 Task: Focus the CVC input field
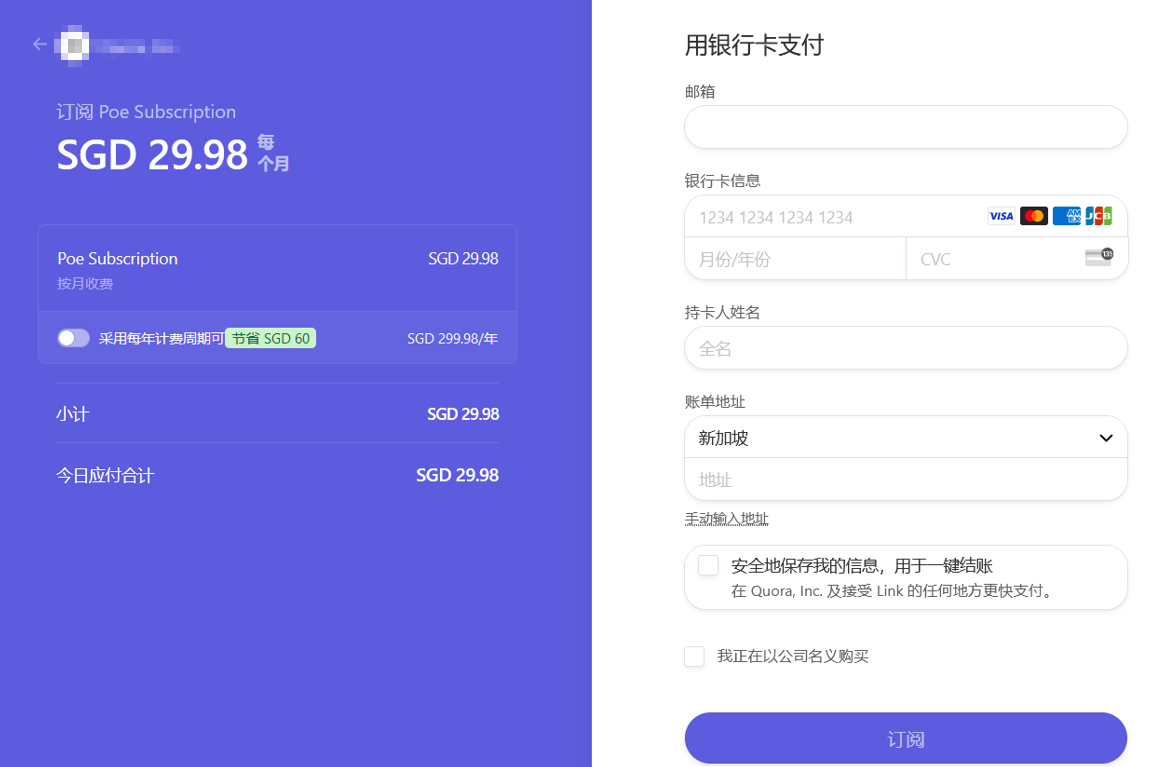(1016, 259)
